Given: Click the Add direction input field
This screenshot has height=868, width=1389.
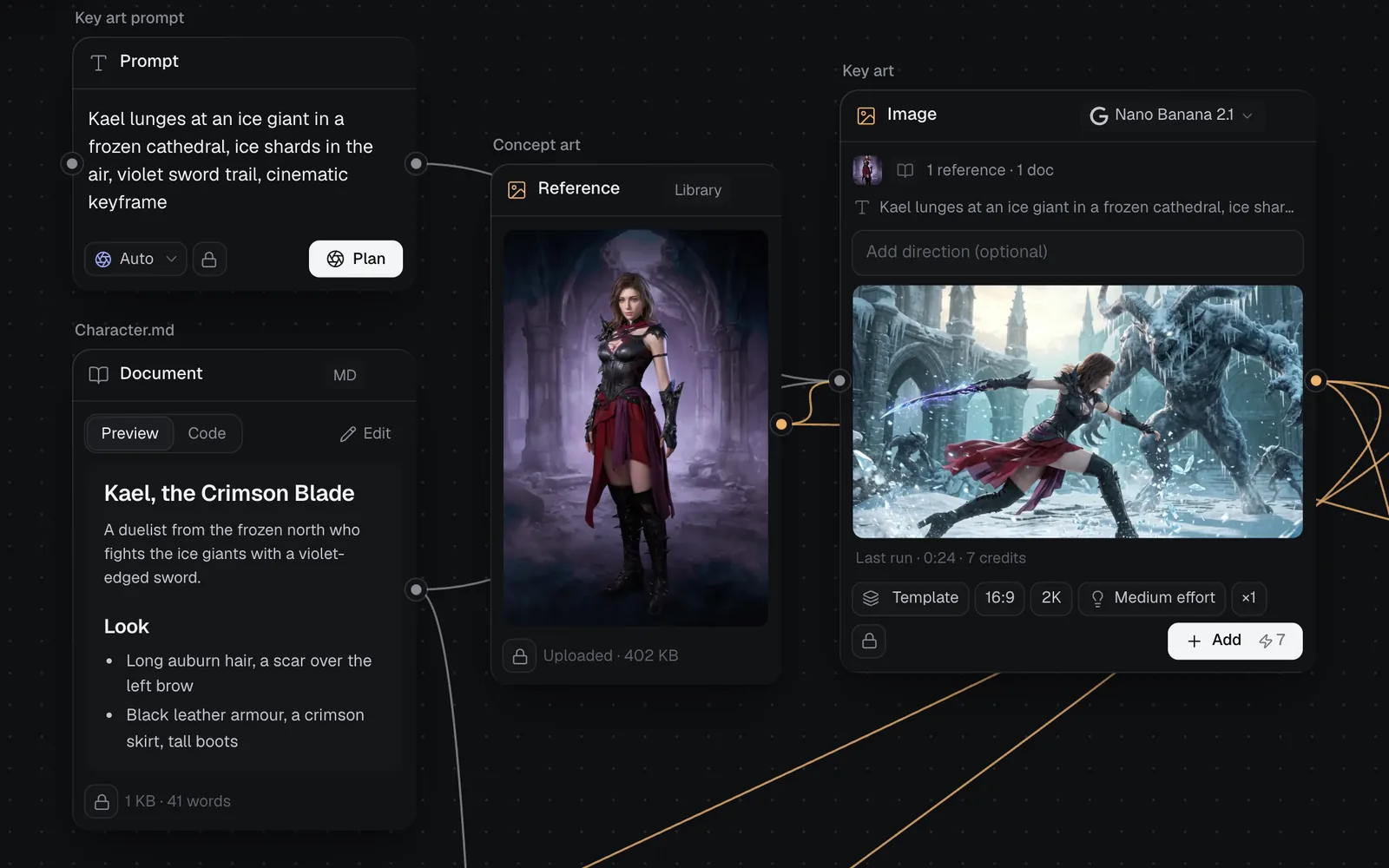Looking at the screenshot, I should [1077, 252].
